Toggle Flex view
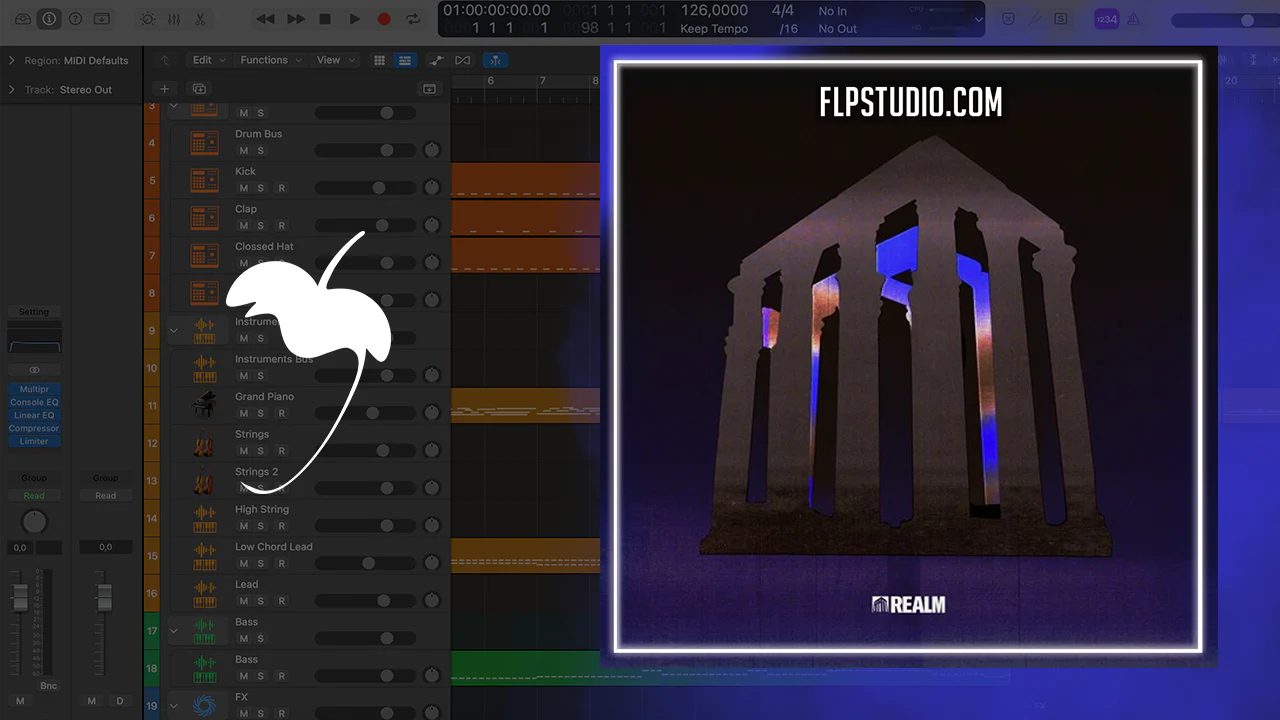 (462, 60)
